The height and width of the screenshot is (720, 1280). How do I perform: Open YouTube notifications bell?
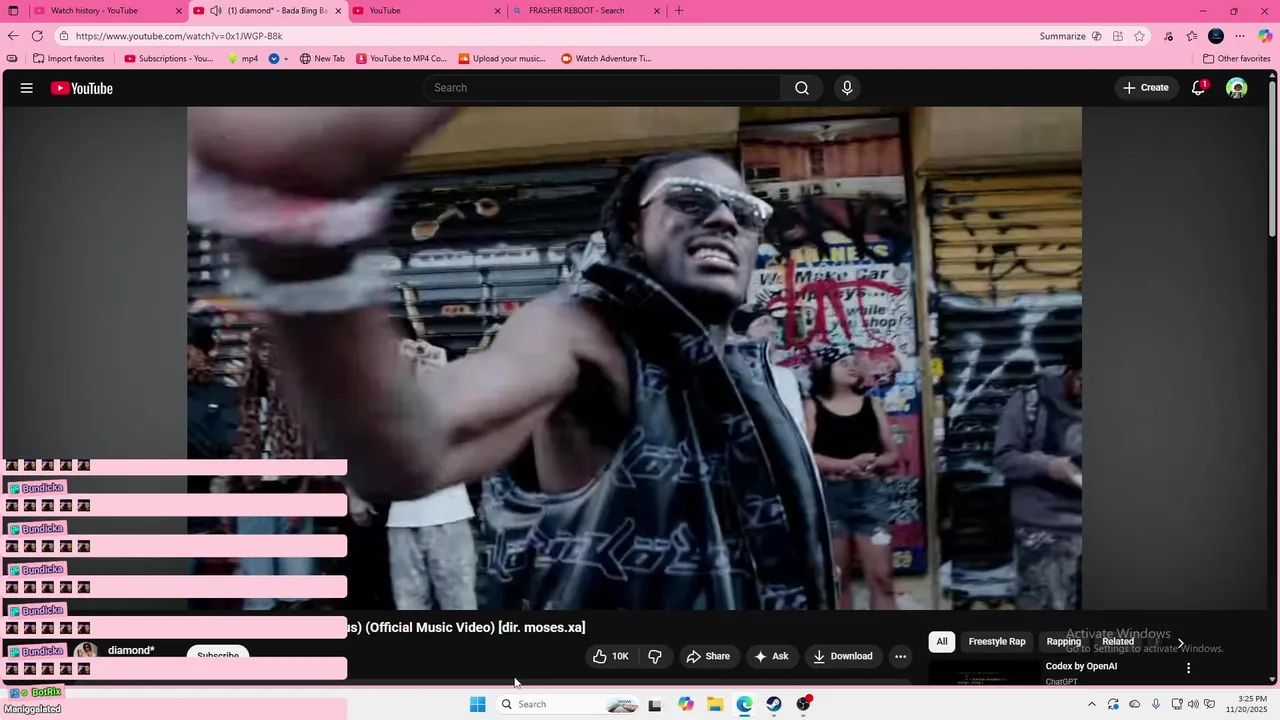point(1198,88)
